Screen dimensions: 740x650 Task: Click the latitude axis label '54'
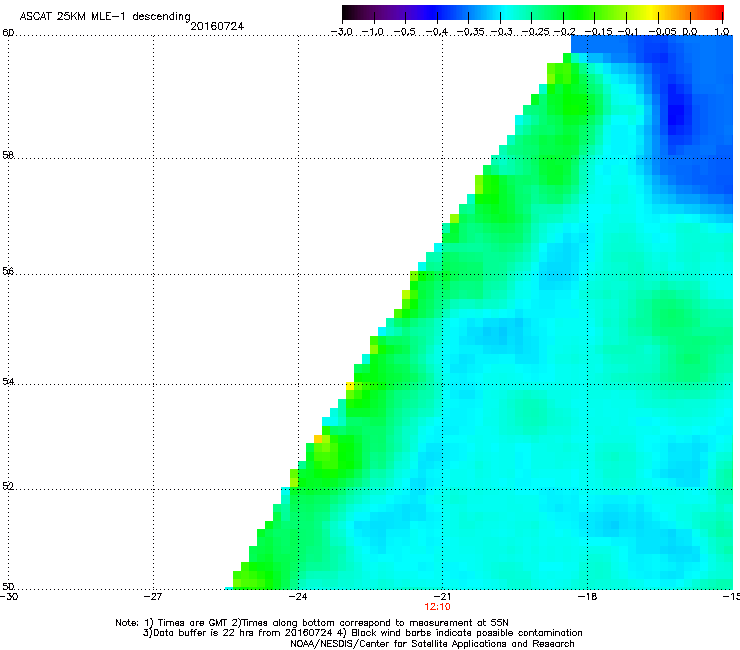tap(8, 381)
